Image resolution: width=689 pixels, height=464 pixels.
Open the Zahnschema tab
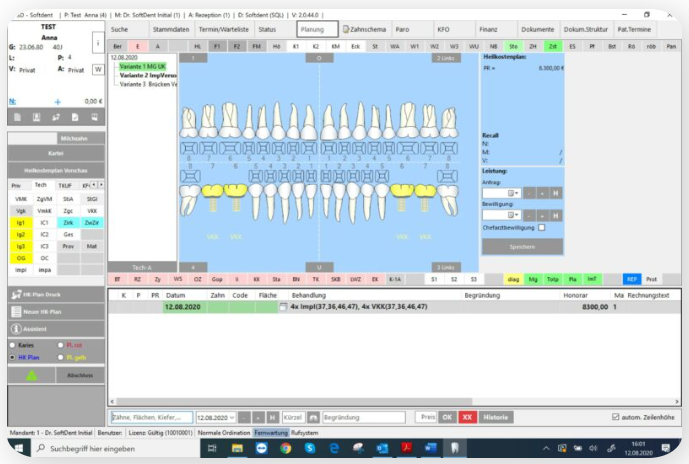(365, 29)
